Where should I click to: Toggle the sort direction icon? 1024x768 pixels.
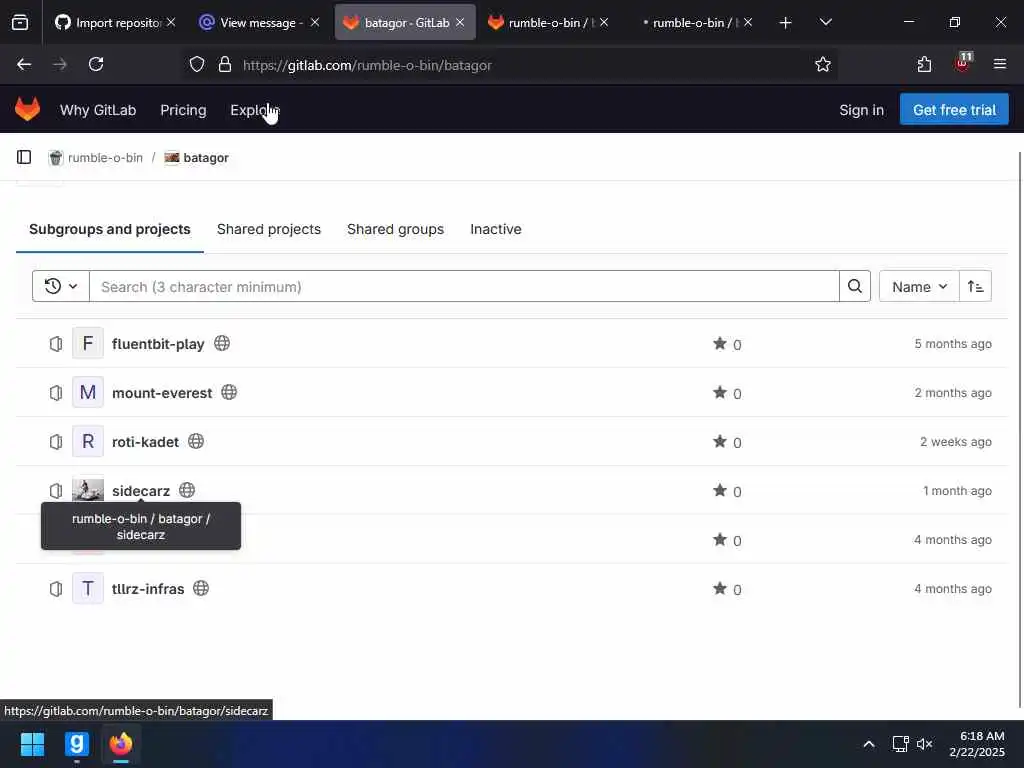pyautogui.click(x=975, y=286)
